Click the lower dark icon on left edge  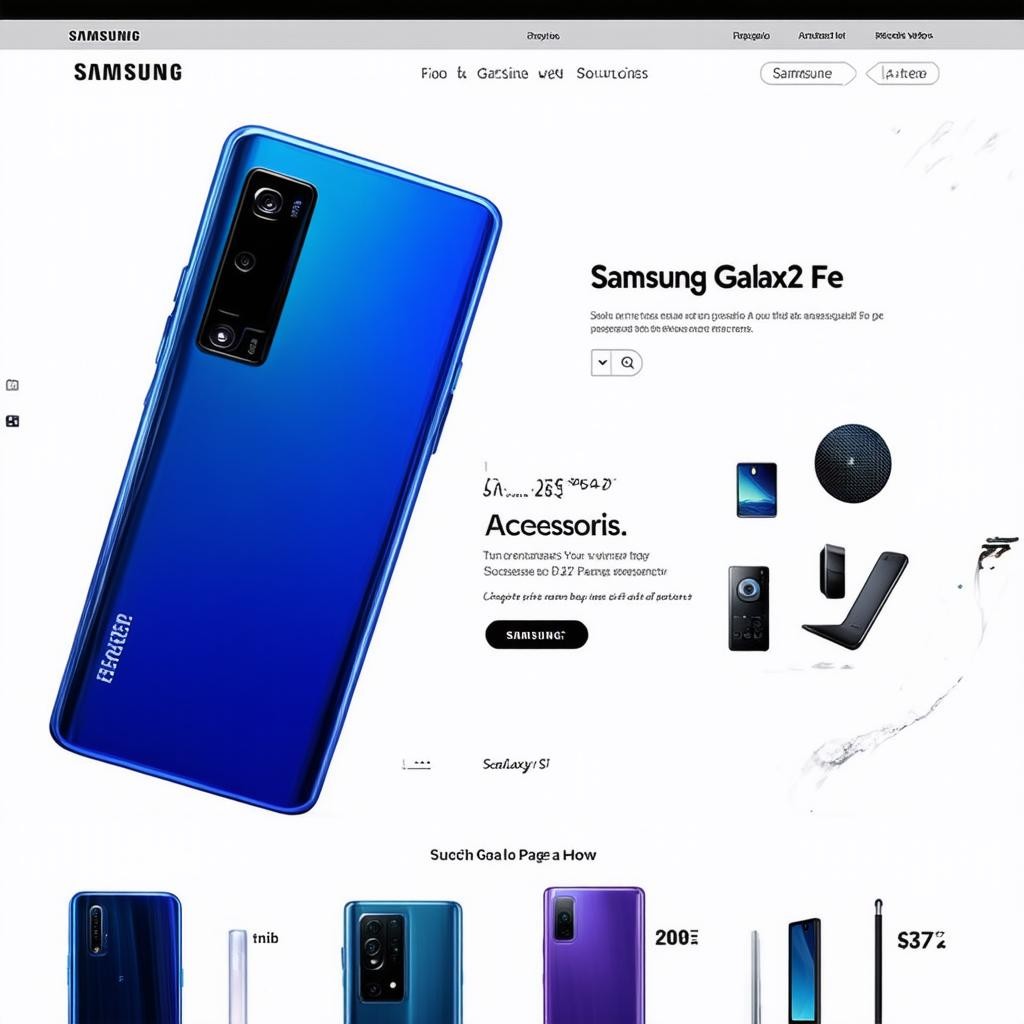pyautogui.click(x=12, y=421)
